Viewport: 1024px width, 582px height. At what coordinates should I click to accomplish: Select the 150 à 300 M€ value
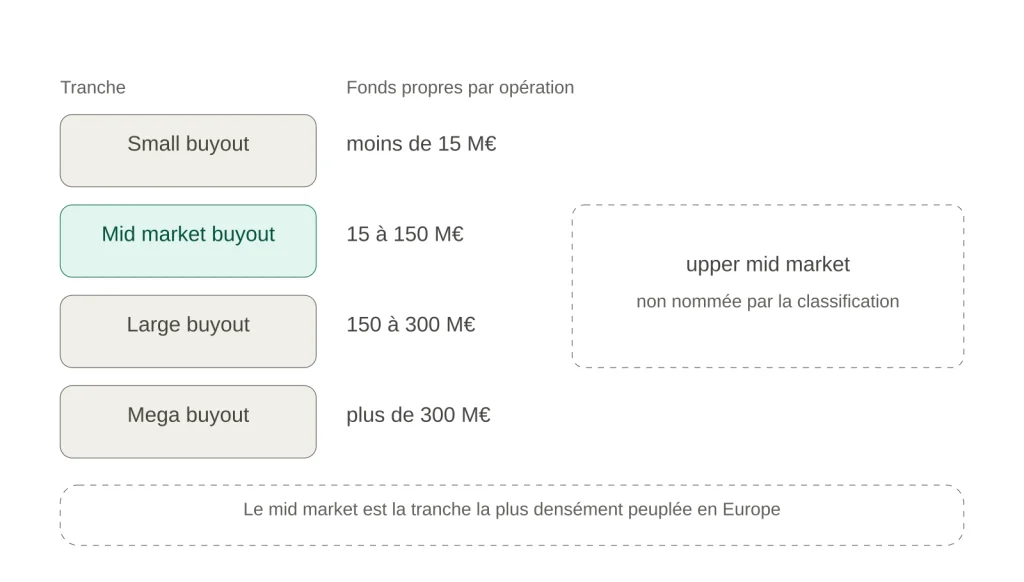tap(411, 324)
